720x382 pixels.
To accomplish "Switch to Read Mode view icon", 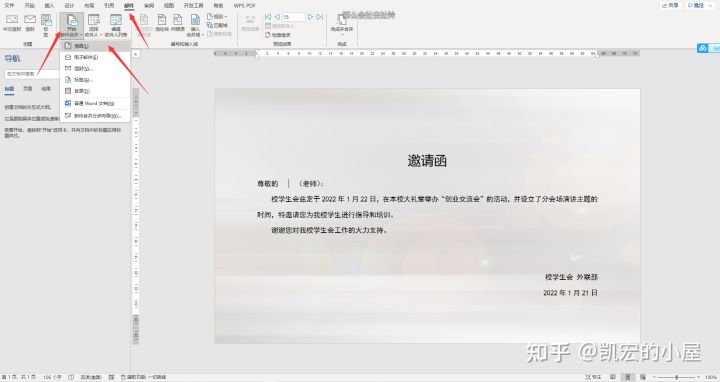I will click(x=613, y=377).
